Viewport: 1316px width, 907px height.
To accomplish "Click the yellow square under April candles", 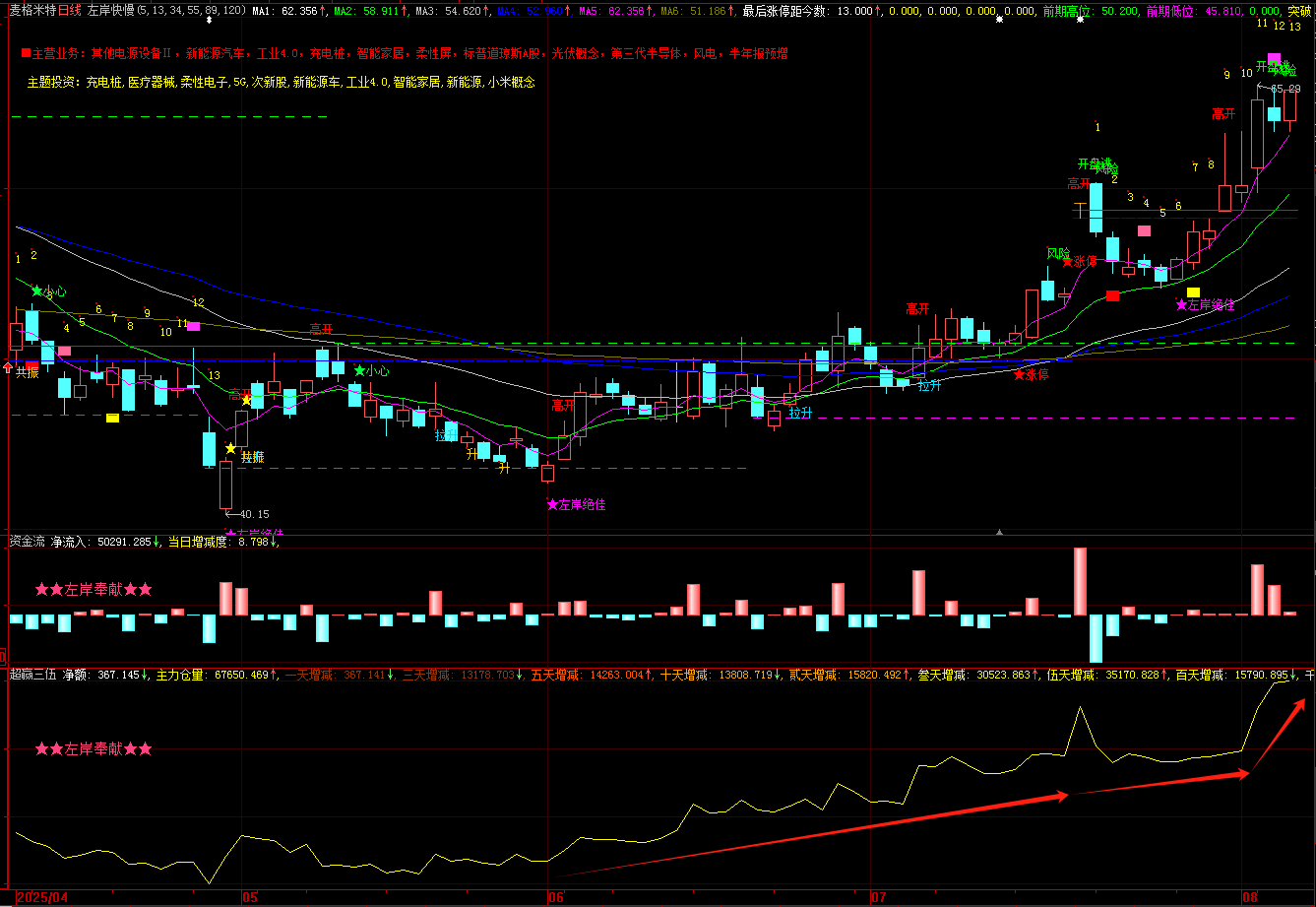I will (x=112, y=419).
